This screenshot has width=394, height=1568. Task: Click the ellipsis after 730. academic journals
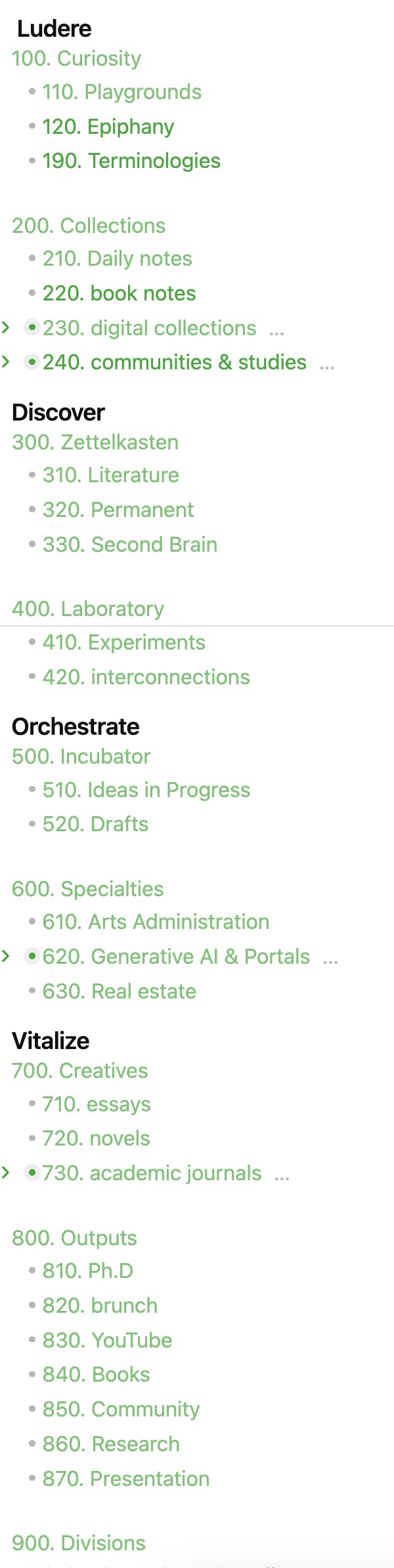pyautogui.click(x=282, y=1177)
